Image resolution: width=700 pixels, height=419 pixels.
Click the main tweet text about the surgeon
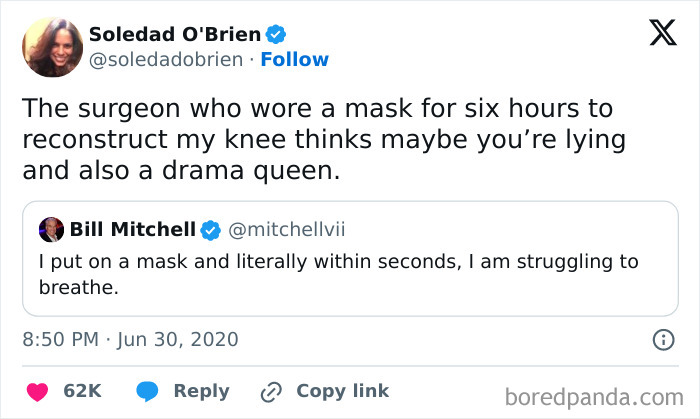tap(320, 139)
